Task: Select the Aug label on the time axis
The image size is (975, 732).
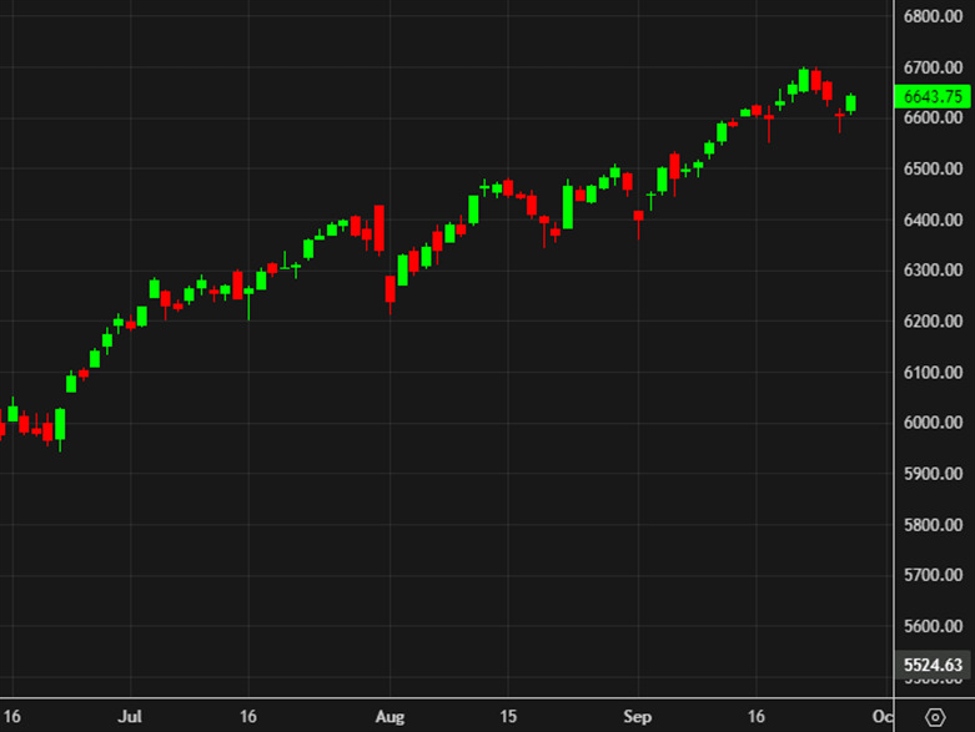Action: click(x=391, y=717)
